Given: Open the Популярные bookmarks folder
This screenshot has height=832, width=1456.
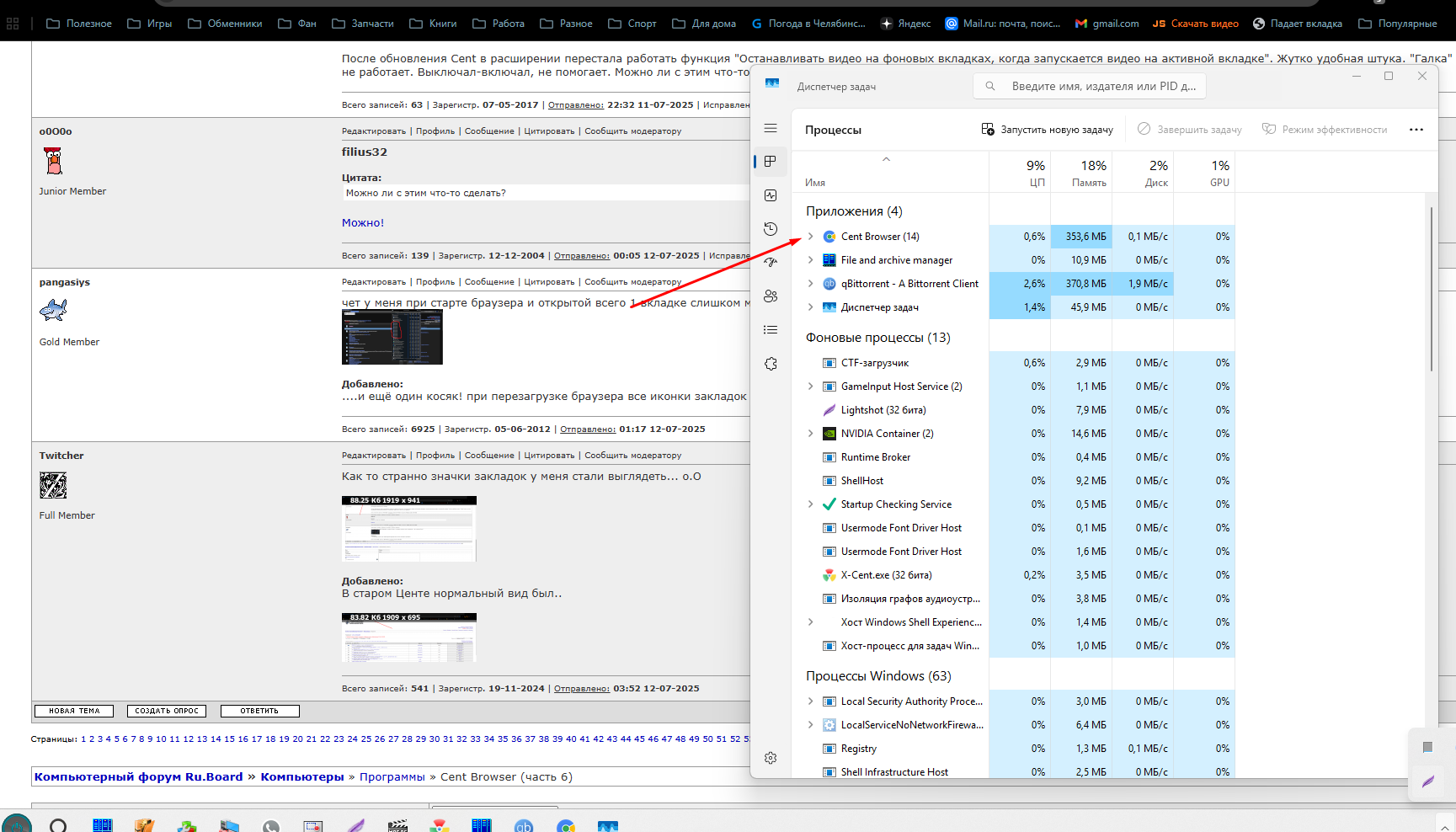Looking at the screenshot, I should pyautogui.click(x=1398, y=24).
